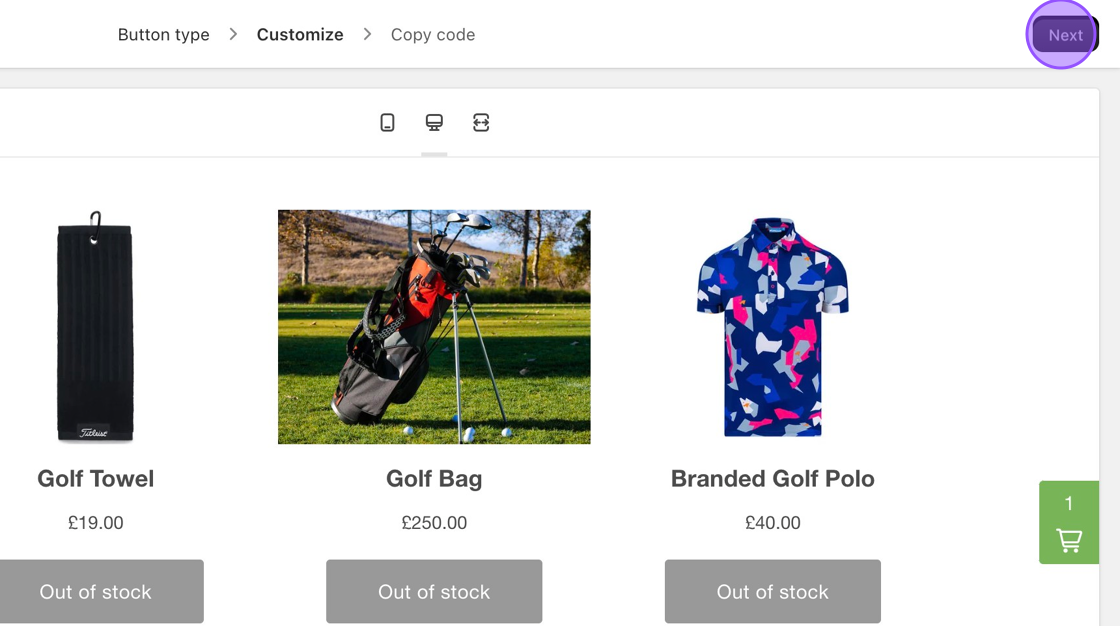The height and width of the screenshot is (626, 1120).
Task: Select the desktop preview icon
Action: pos(434,123)
